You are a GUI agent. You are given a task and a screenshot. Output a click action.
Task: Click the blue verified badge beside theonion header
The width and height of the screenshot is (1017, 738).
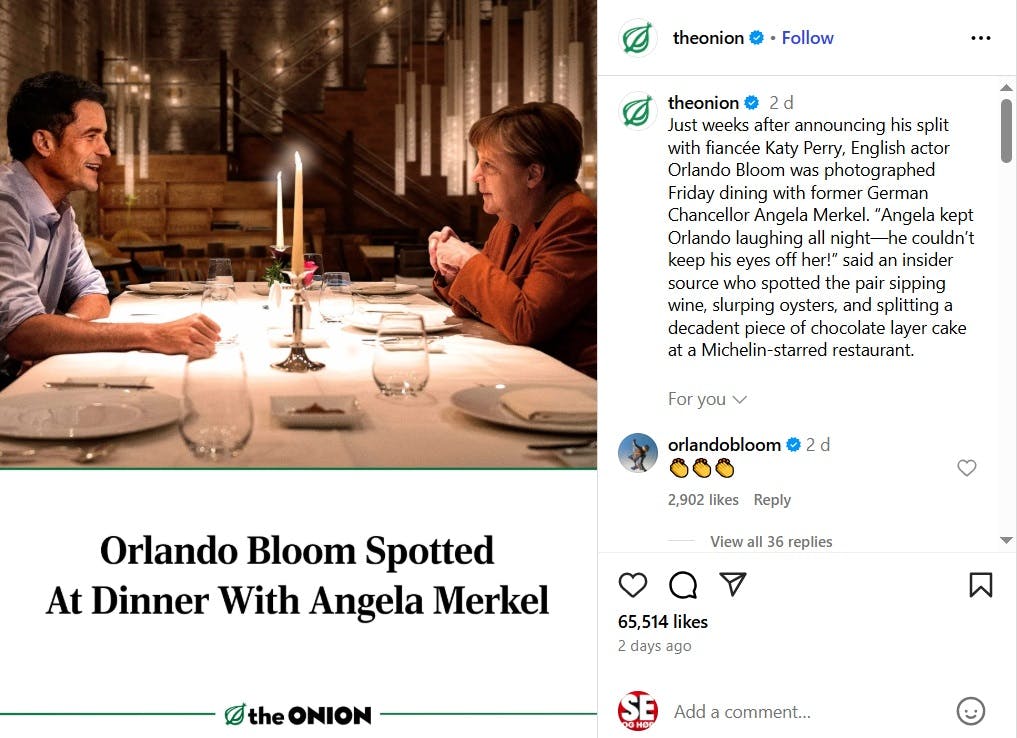[x=756, y=38]
